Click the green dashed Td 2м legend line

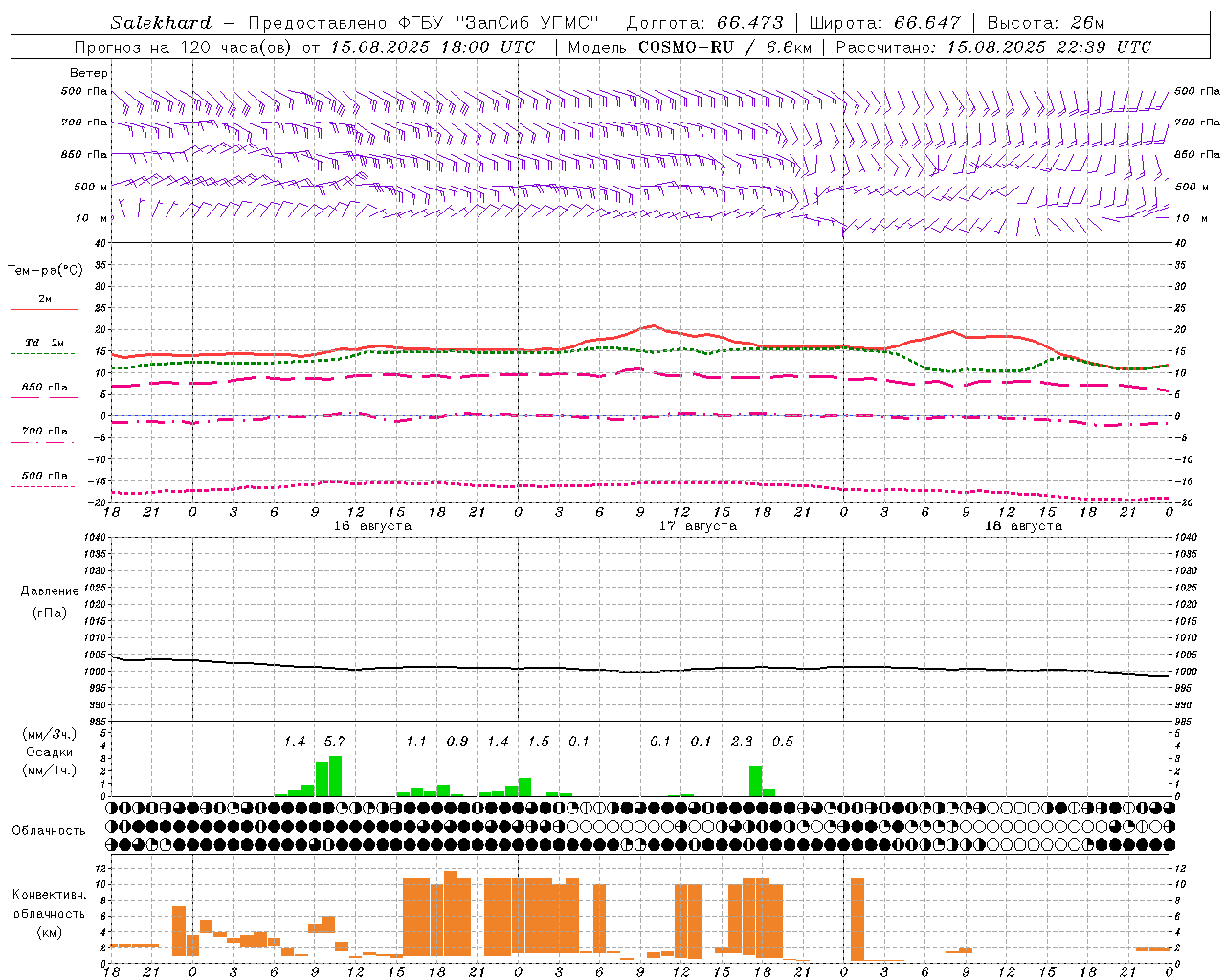point(44,353)
